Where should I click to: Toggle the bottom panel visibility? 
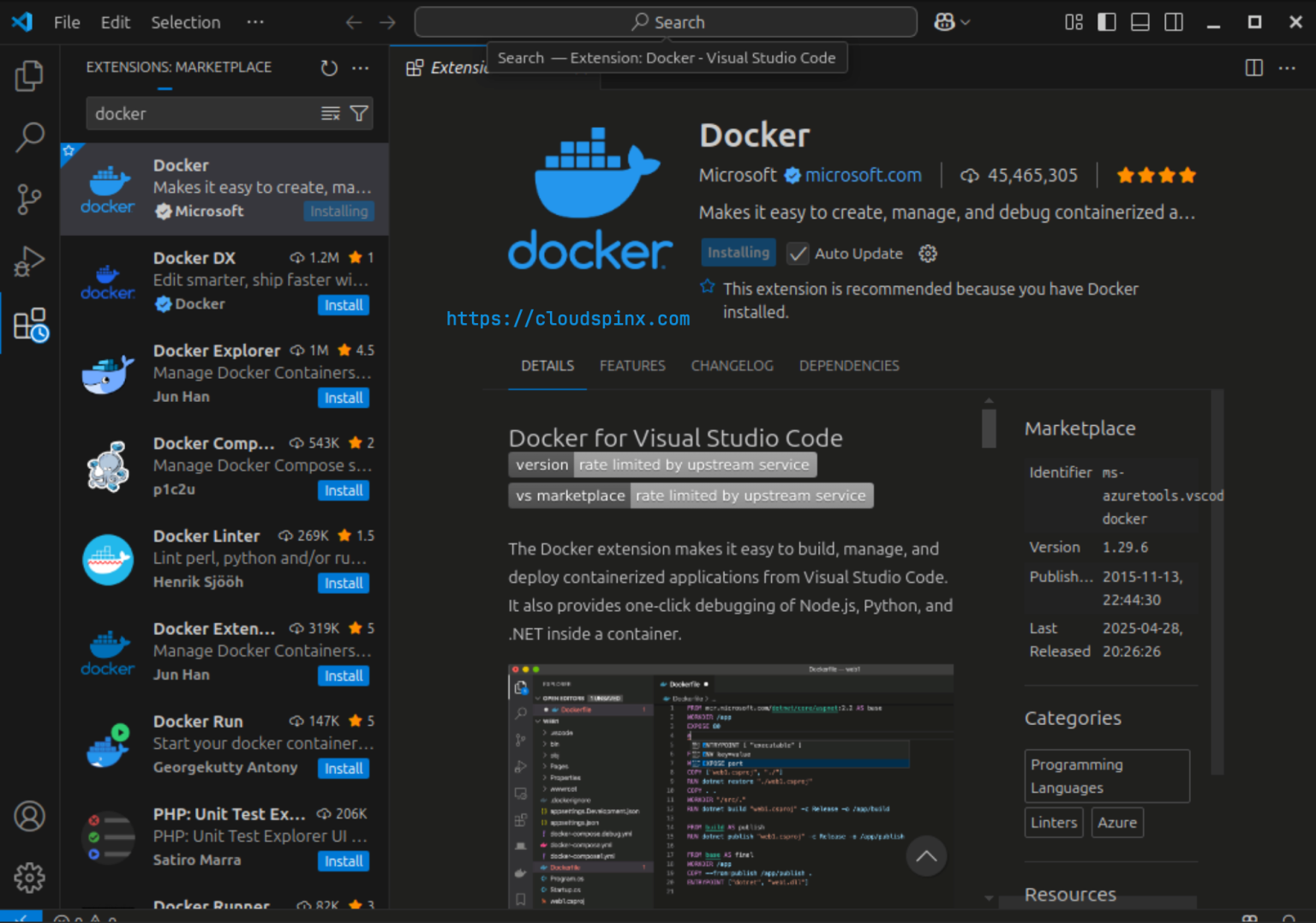pyautogui.click(x=1140, y=21)
